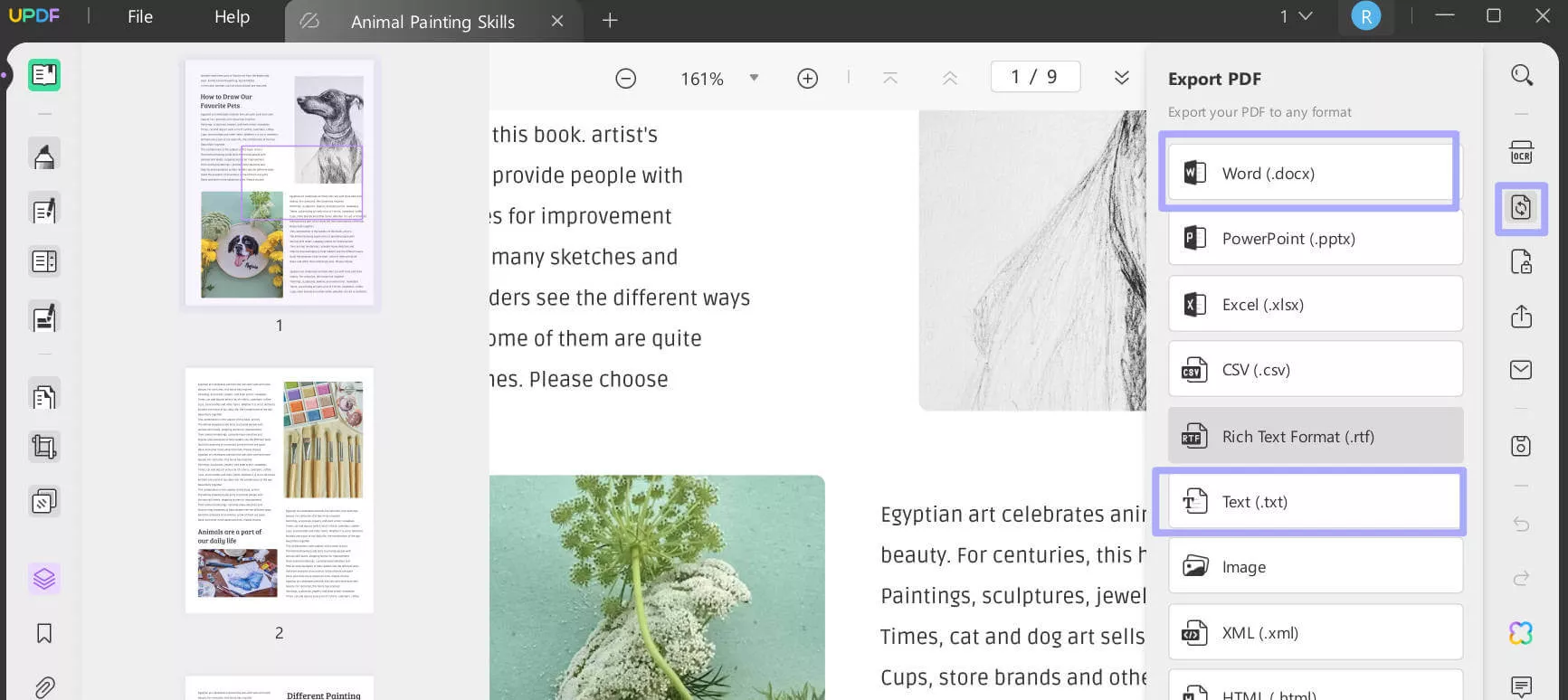1568x700 pixels.
Task: Open the UPDF AI colorful flower icon
Action: pos(1522,633)
